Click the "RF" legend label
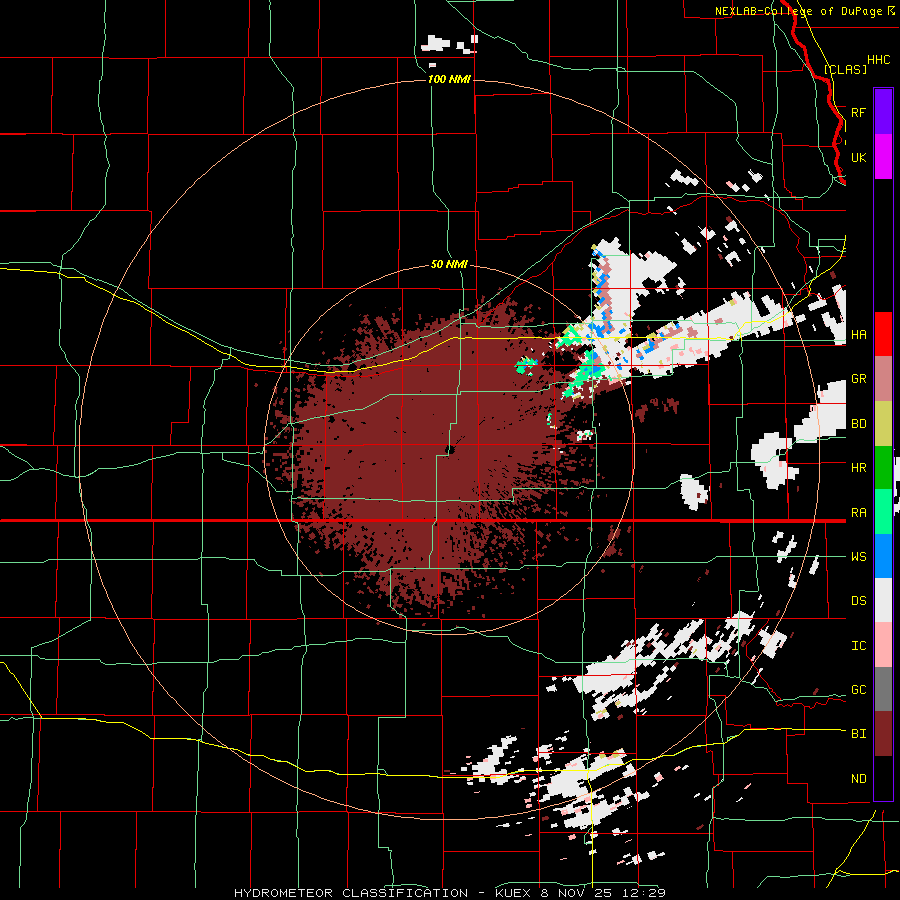 coord(858,112)
